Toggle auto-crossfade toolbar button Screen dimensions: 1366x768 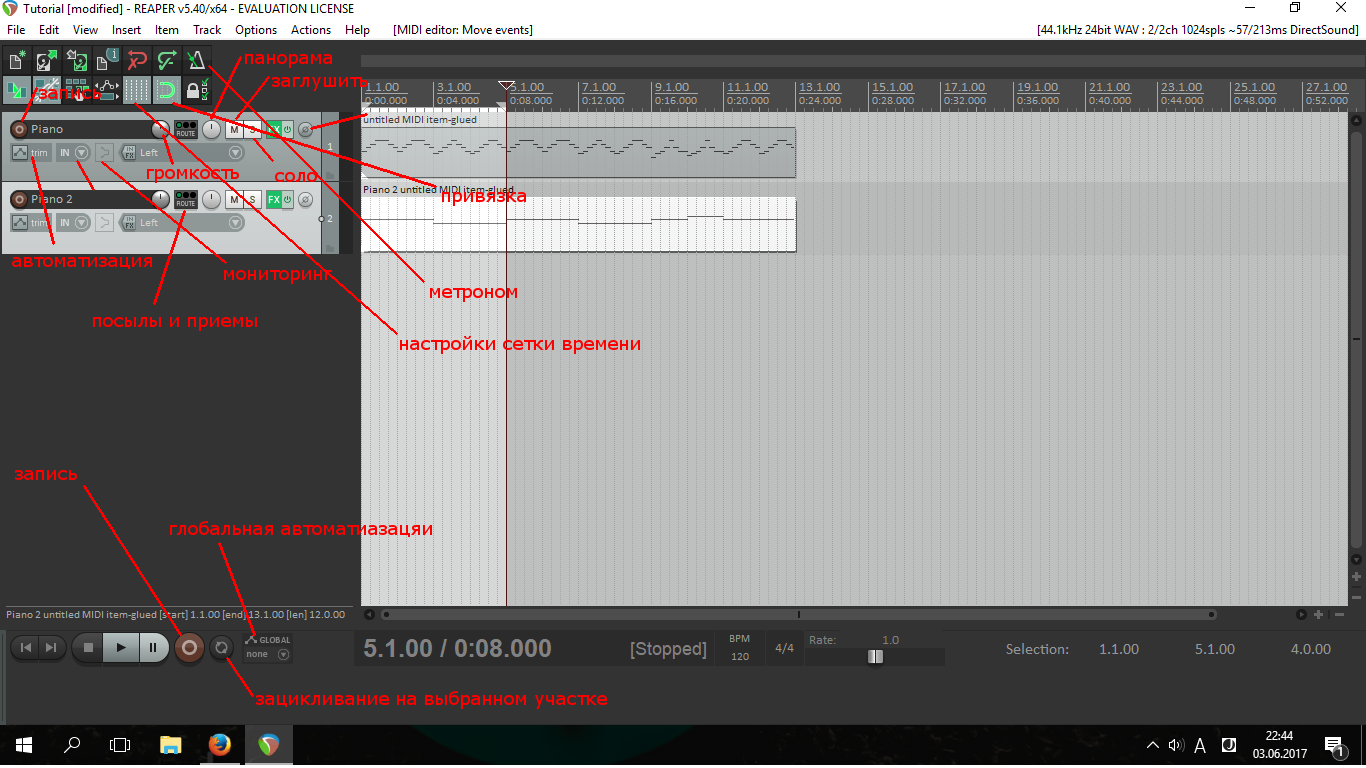(17, 90)
